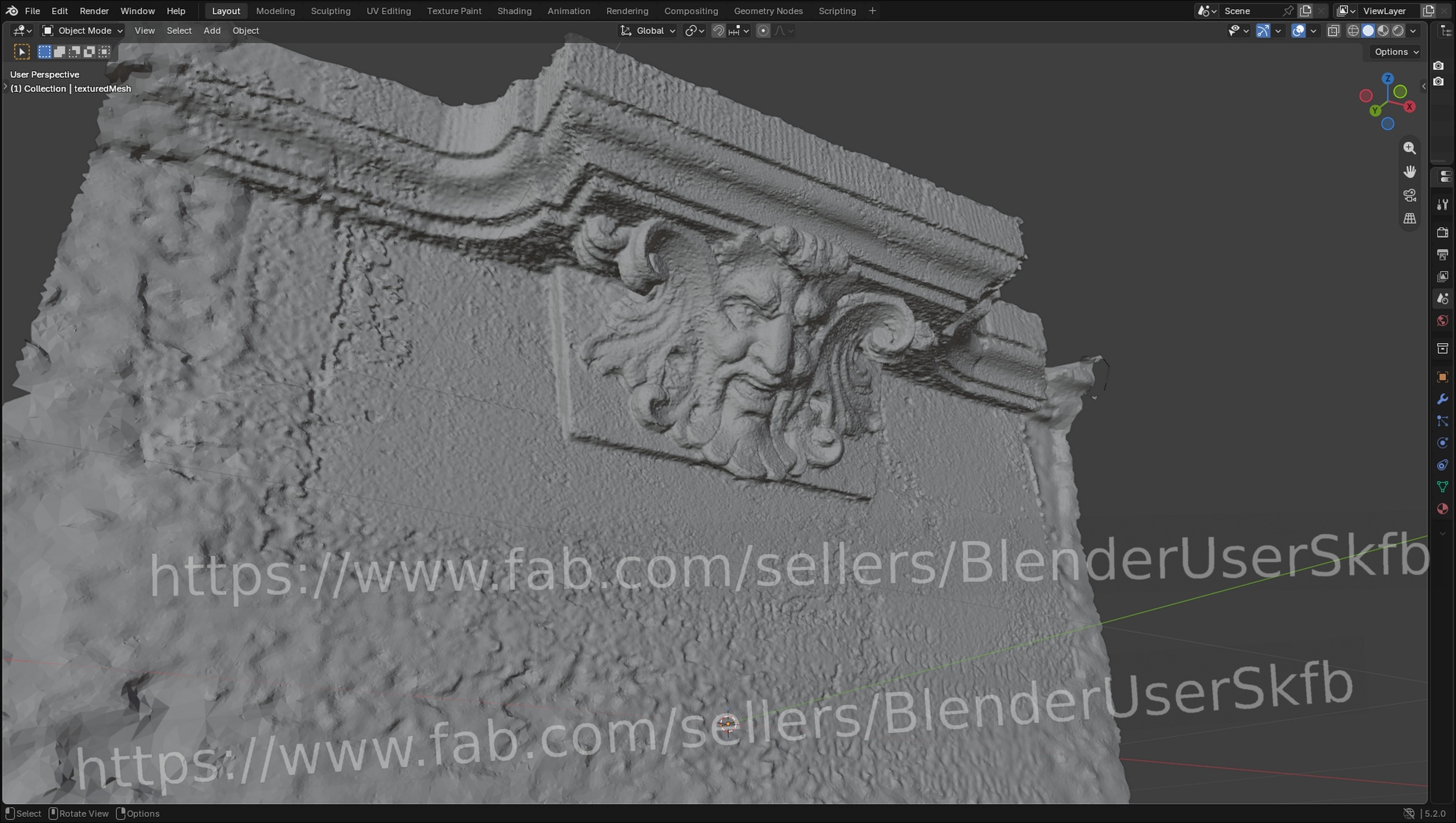
Task: Open the Material properties tab
Action: tap(1442, 509)
